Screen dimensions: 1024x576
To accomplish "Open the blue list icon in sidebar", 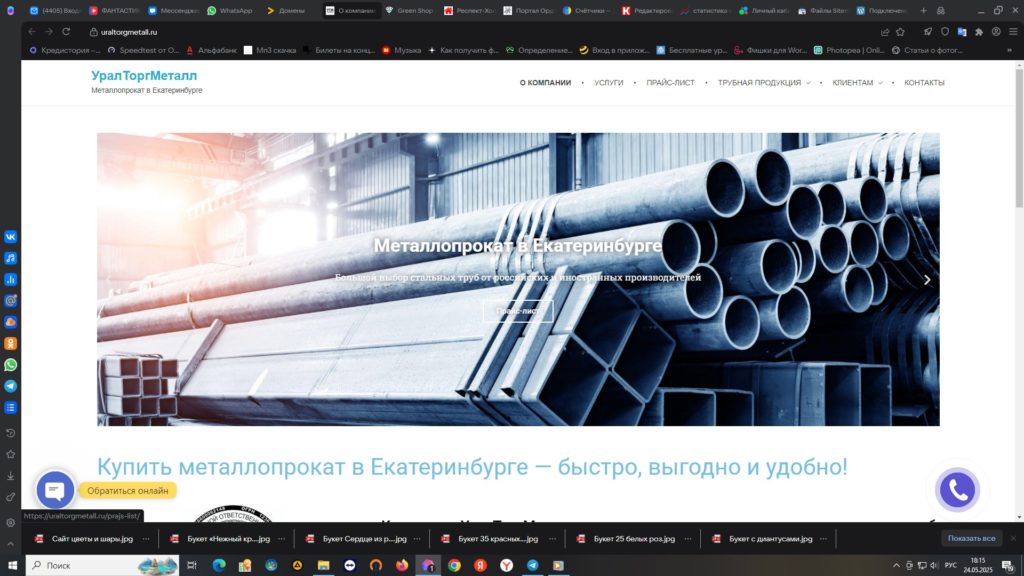I will point(10,408).
